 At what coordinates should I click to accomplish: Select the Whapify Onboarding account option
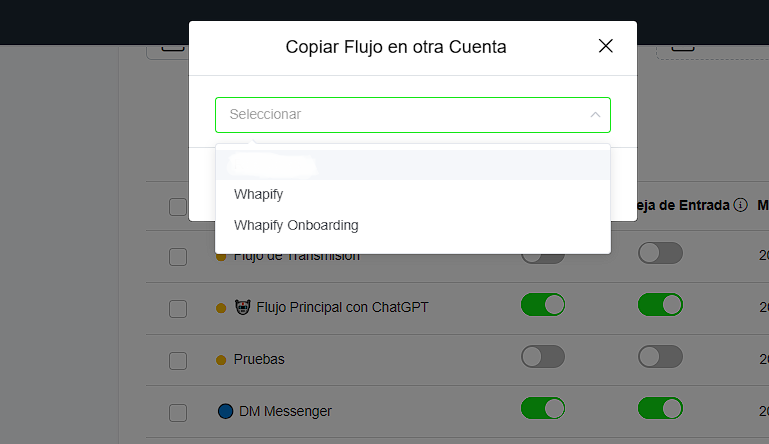[x=296, y=225]
